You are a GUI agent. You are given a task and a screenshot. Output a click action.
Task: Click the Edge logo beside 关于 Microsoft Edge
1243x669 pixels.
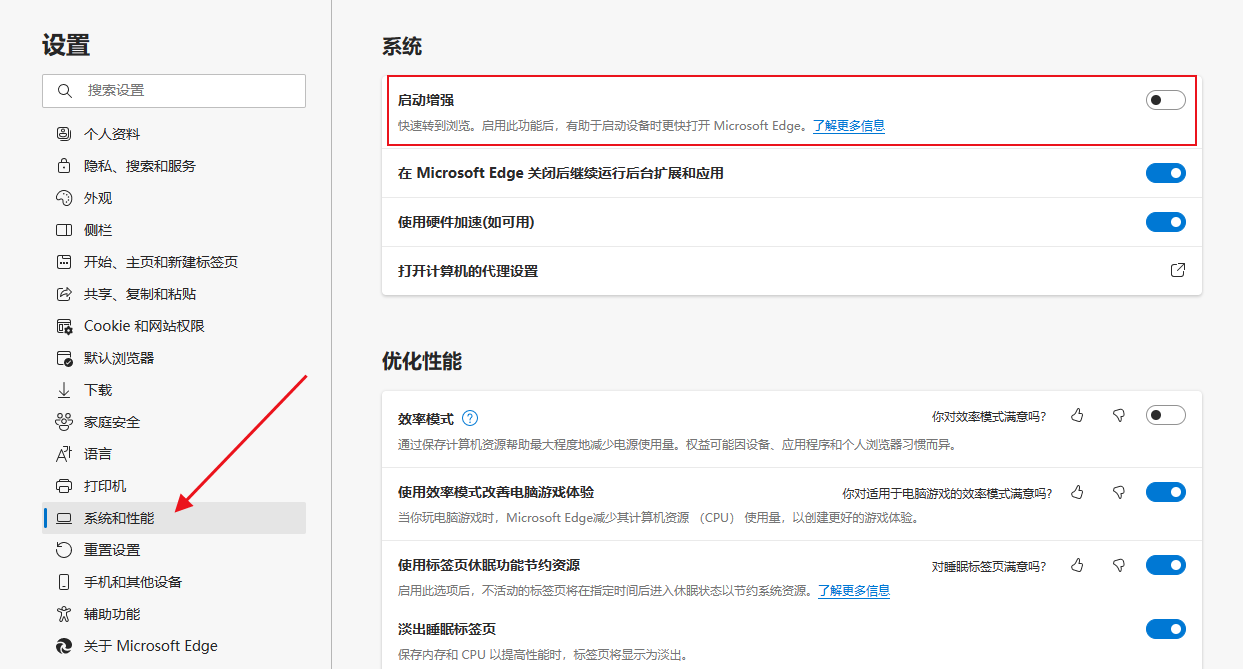[64, 646]
